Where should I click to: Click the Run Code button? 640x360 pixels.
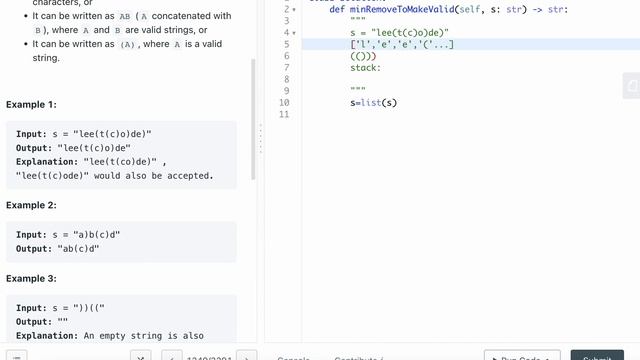click(x=522, y=355)
